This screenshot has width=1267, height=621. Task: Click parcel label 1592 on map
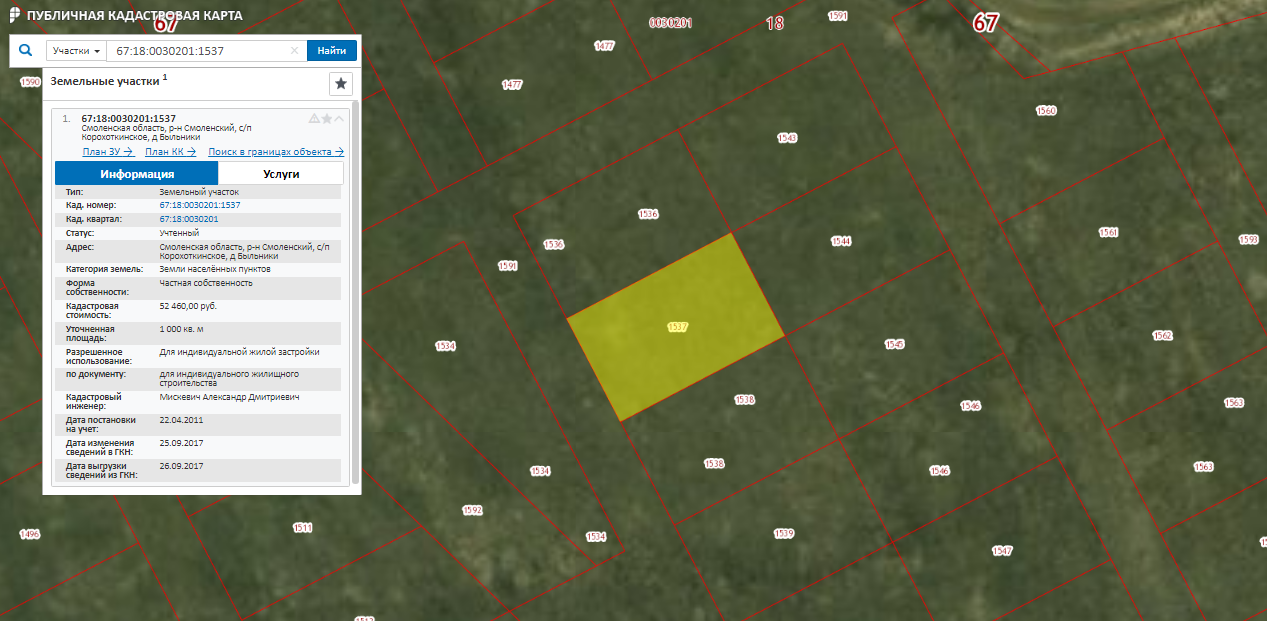472,510
